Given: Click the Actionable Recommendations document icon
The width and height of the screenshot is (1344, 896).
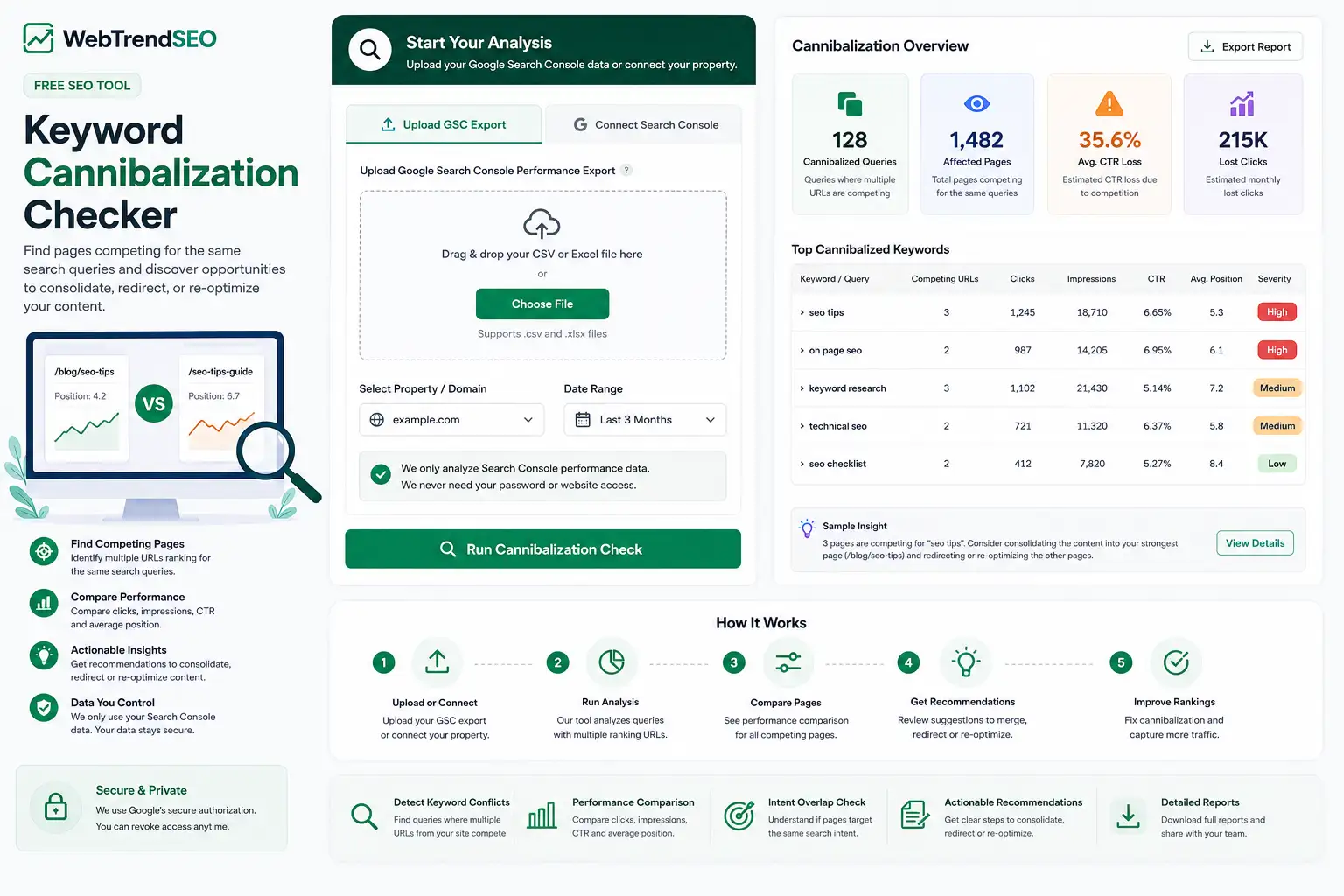Looking at the screenshot, I should coord(915,815).
